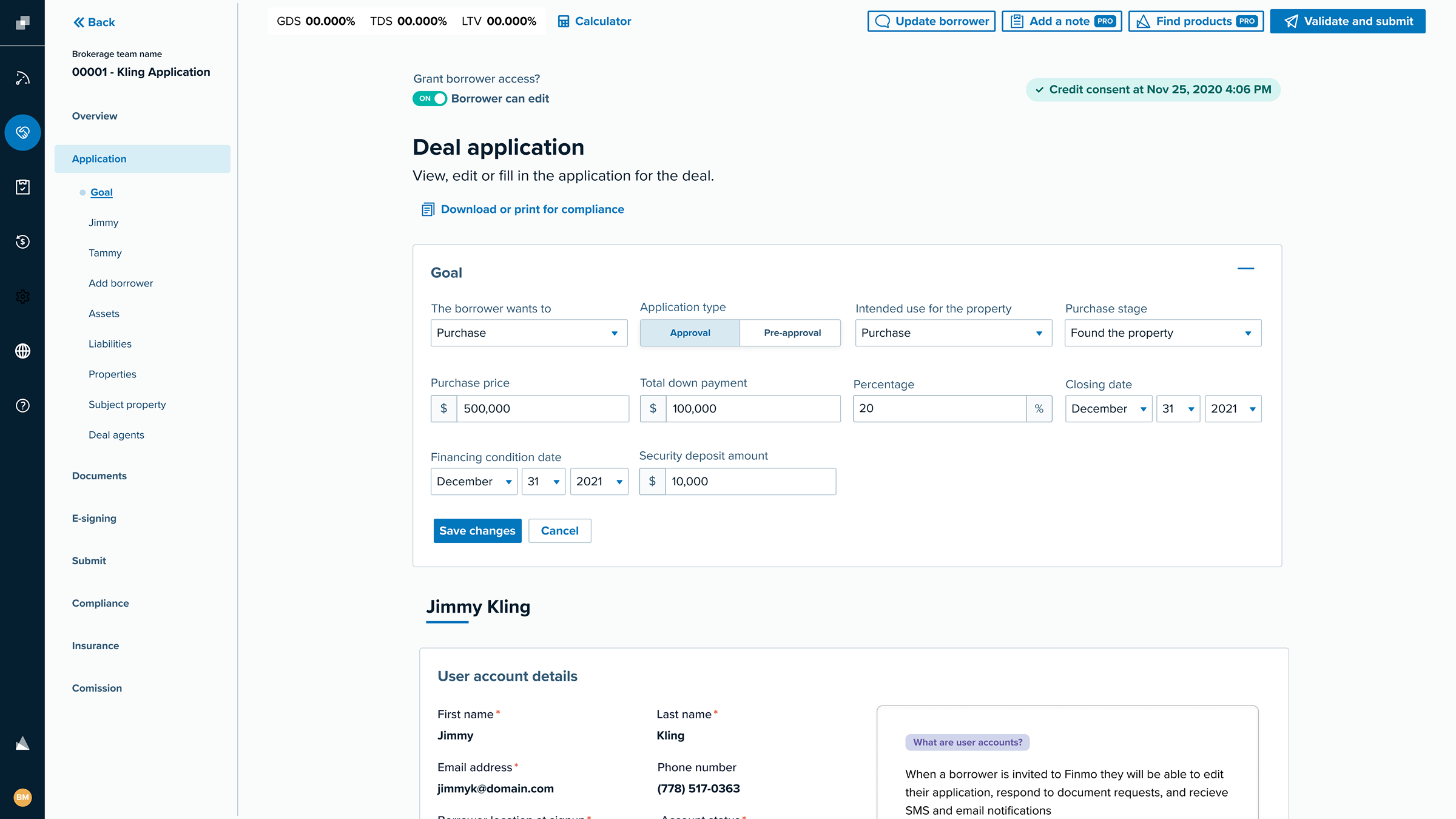1456x819 pixels.
Task: Click the dollar refresh sidebar icon
Action: pyautogui.click(x=22, y=241)
